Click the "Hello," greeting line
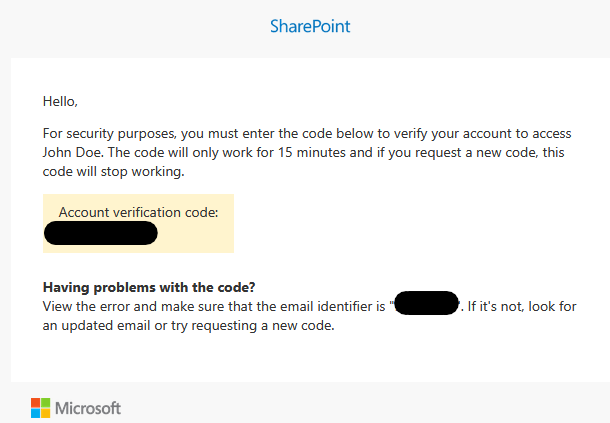Viewport: 610px width, 423px height. [60, 101]
